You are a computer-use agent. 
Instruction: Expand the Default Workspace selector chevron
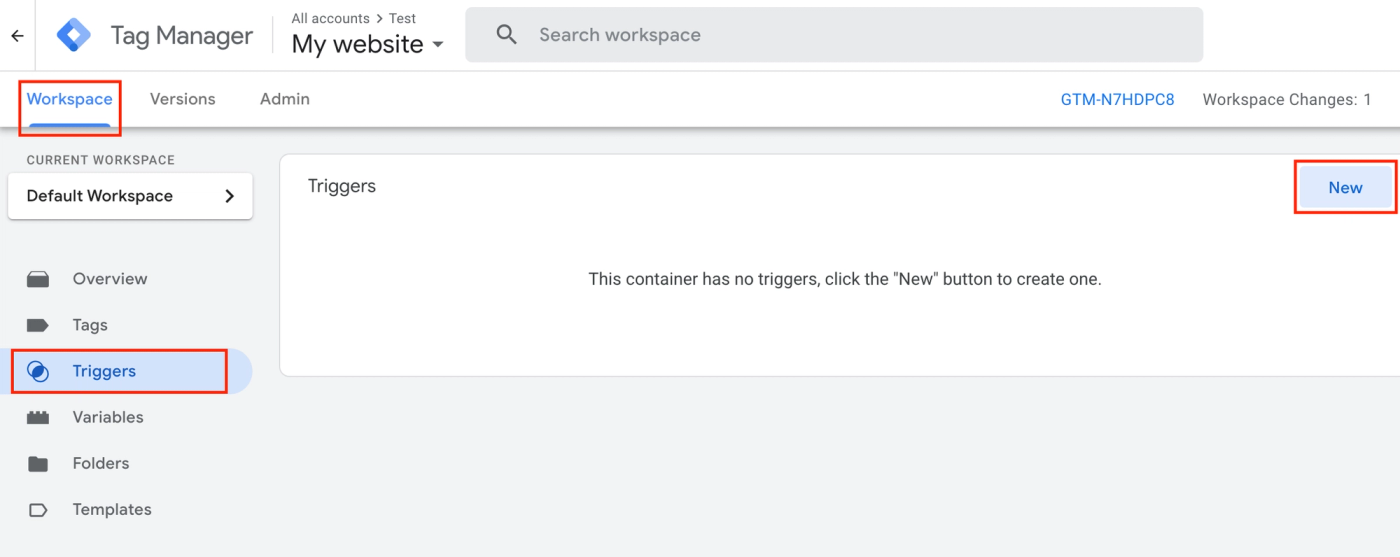230,196
